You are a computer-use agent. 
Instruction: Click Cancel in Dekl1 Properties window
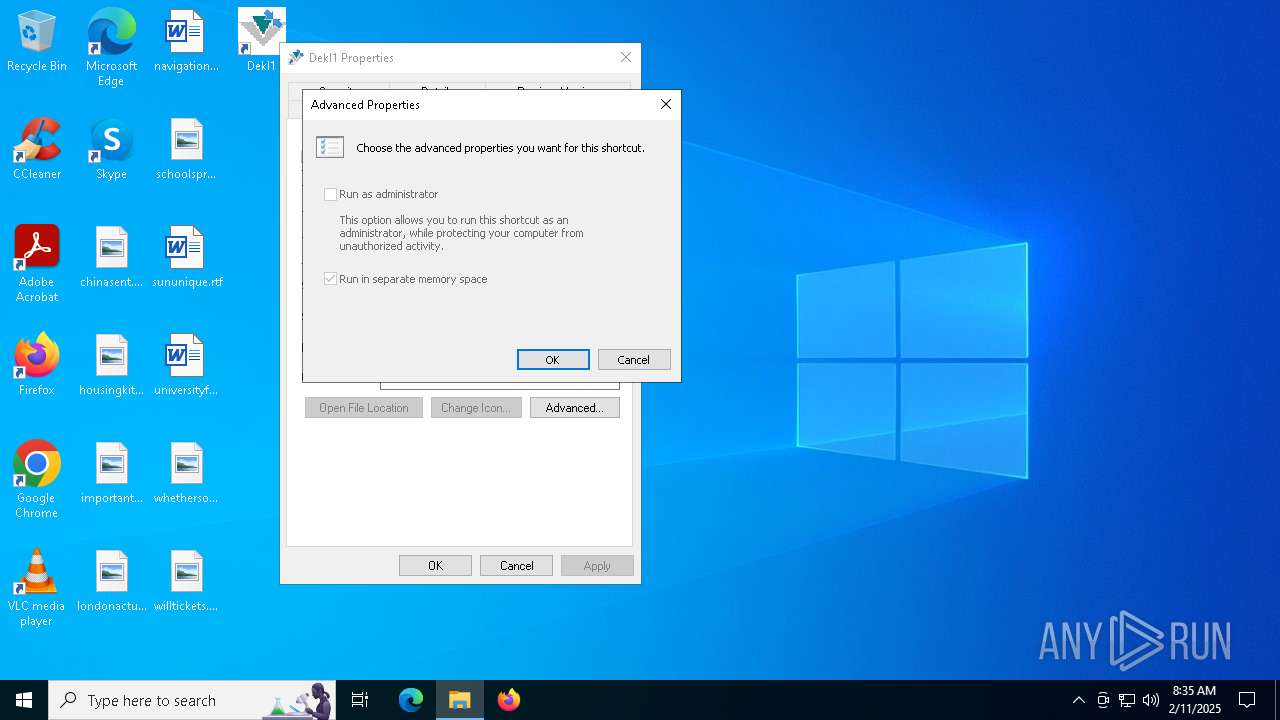516,566
